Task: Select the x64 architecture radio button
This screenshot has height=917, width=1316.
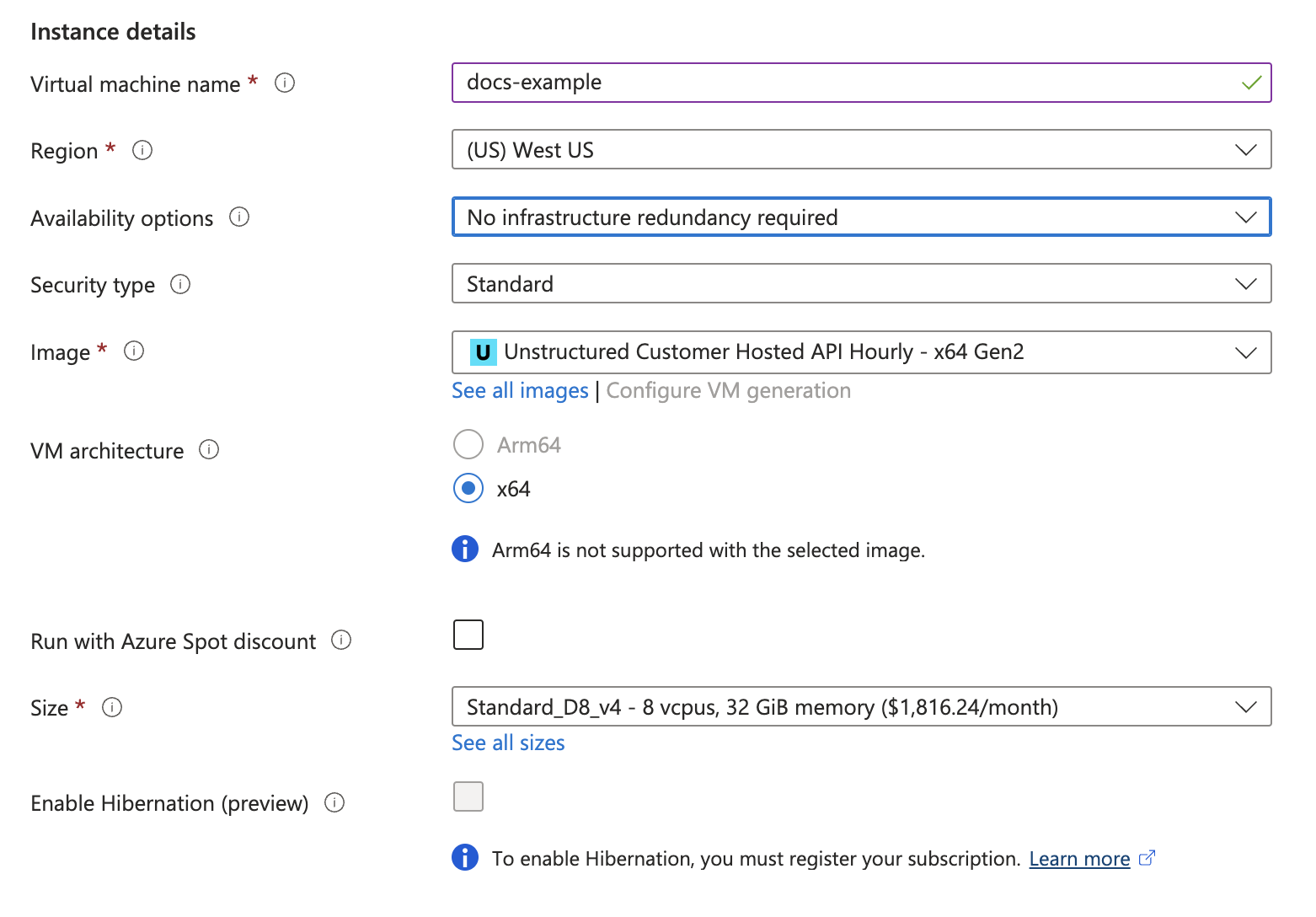Action: click(x=468, y=488)
